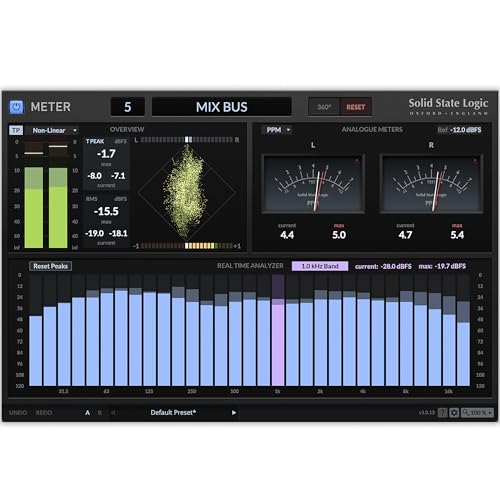Click the Solid State Logic logo

448,106
